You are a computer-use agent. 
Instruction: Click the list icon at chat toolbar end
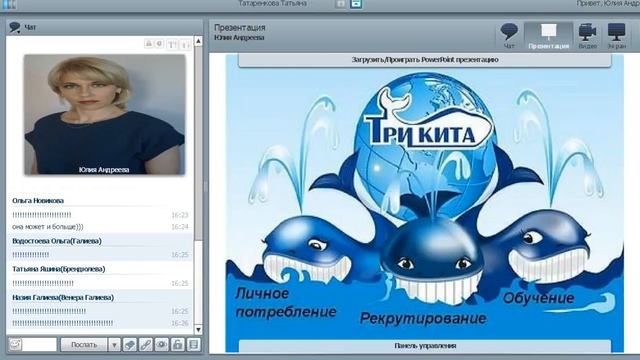[193, 344]
